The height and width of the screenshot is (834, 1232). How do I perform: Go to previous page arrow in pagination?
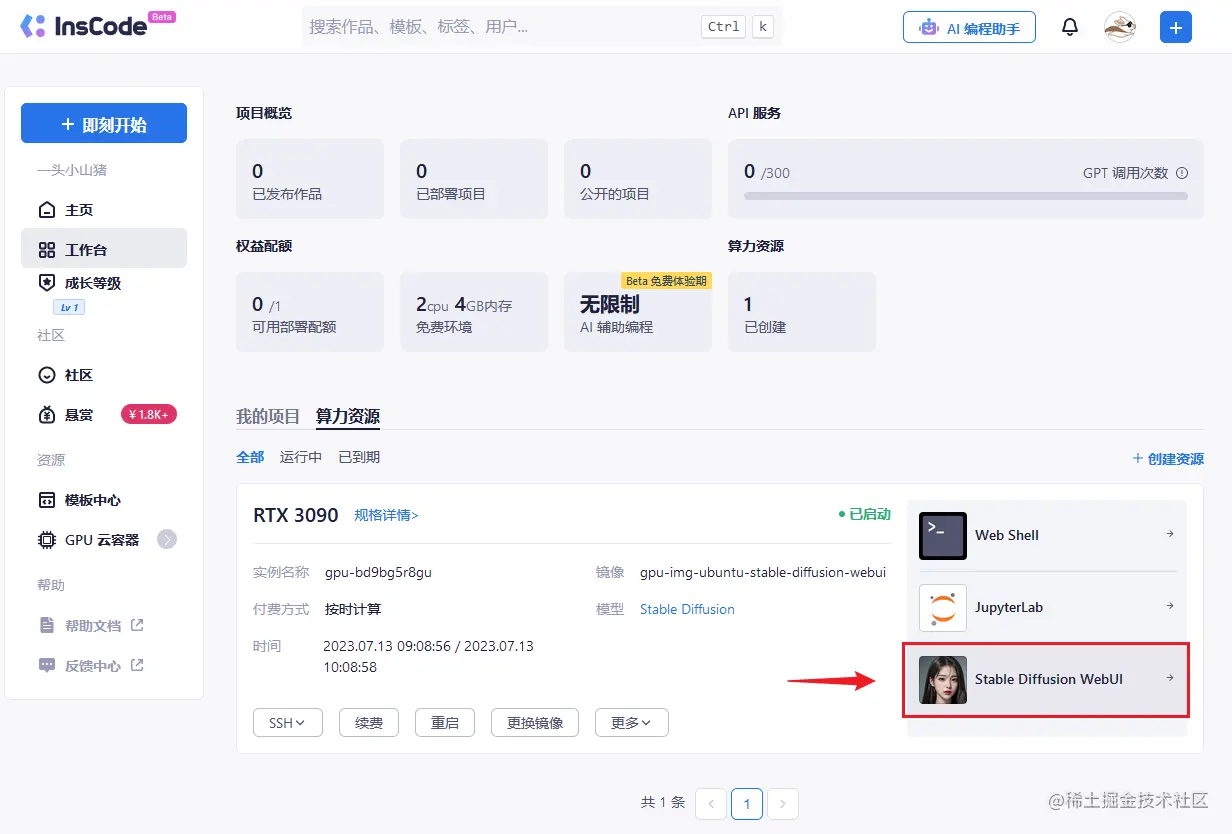711,803
